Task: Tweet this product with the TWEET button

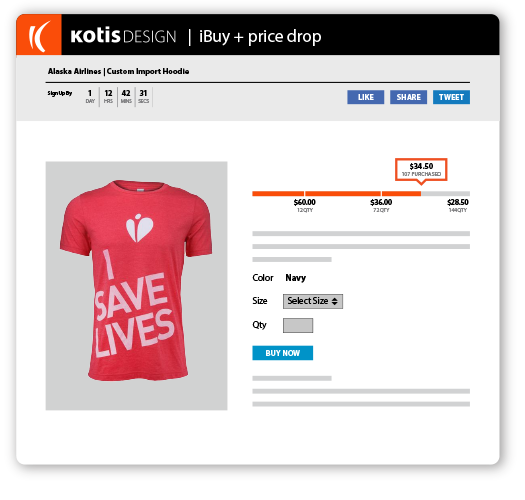Action: [451, 97]
